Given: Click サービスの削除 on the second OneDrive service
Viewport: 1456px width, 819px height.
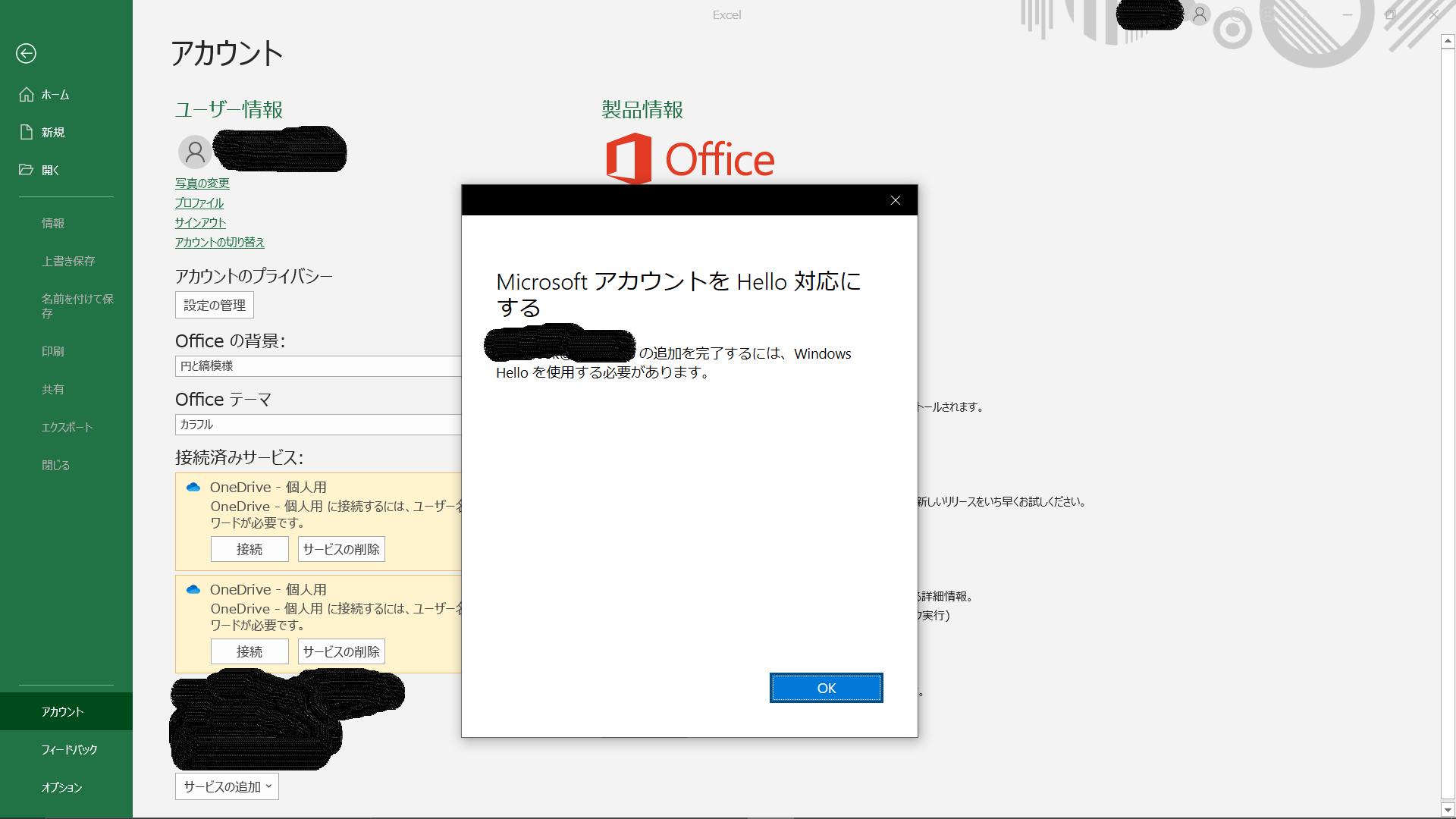Looking at the screenshot, I should point(341,651).
